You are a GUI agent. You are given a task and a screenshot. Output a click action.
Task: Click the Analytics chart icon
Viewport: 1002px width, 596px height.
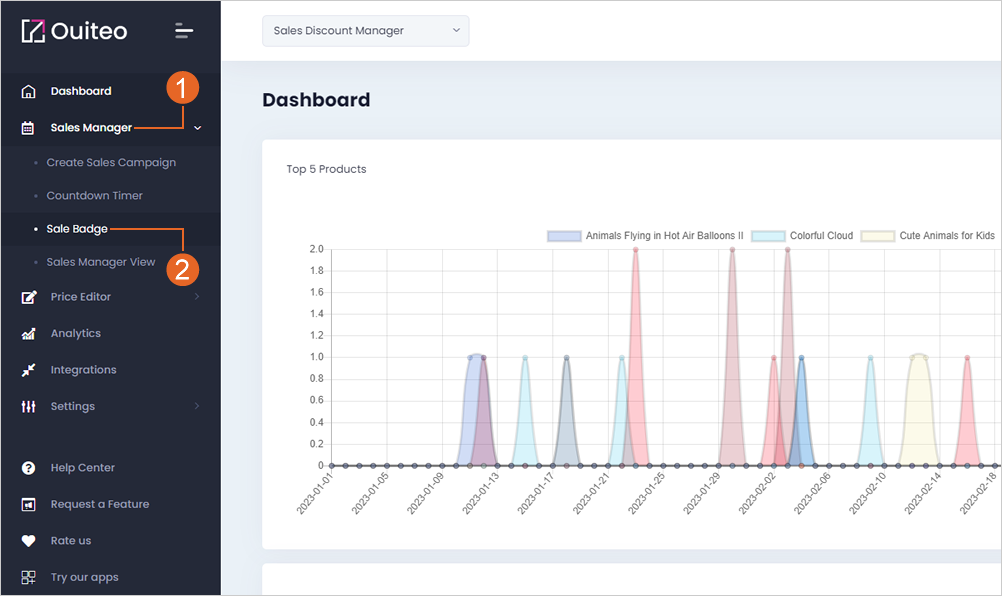pyautogui.click(x=28, y=333)
